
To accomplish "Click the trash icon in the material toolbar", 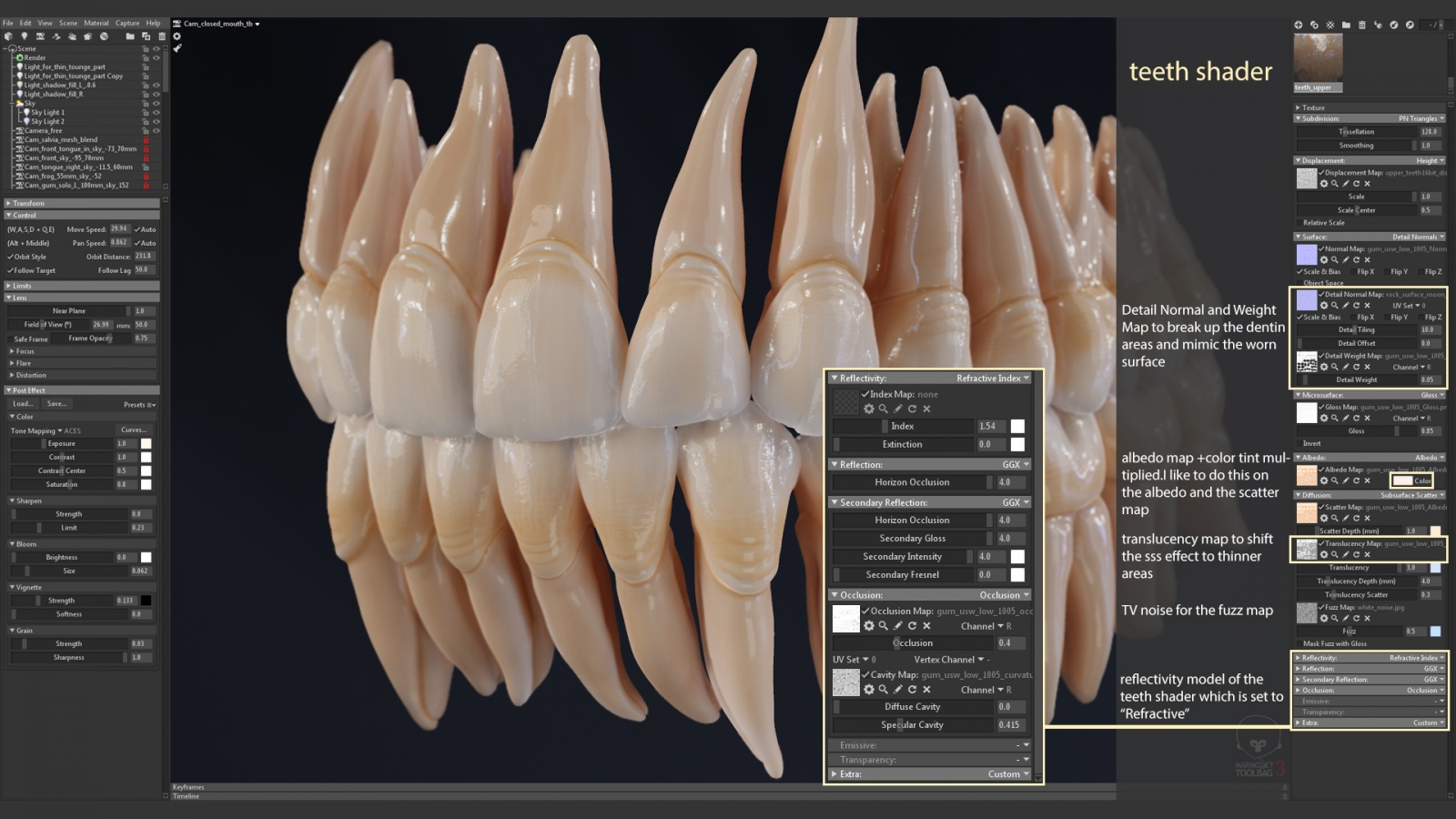I will coord(1361,25).
